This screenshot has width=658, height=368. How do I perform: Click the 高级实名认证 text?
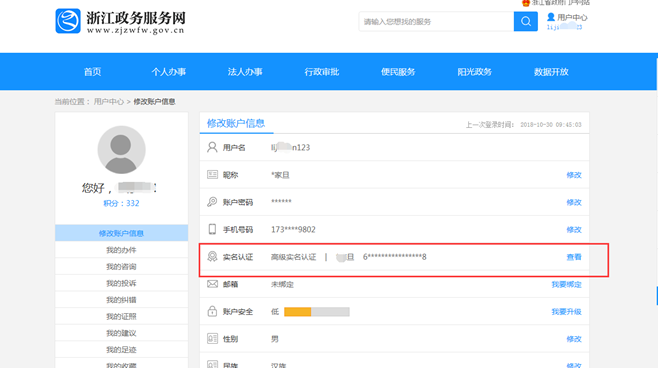(x=293, y=257)
